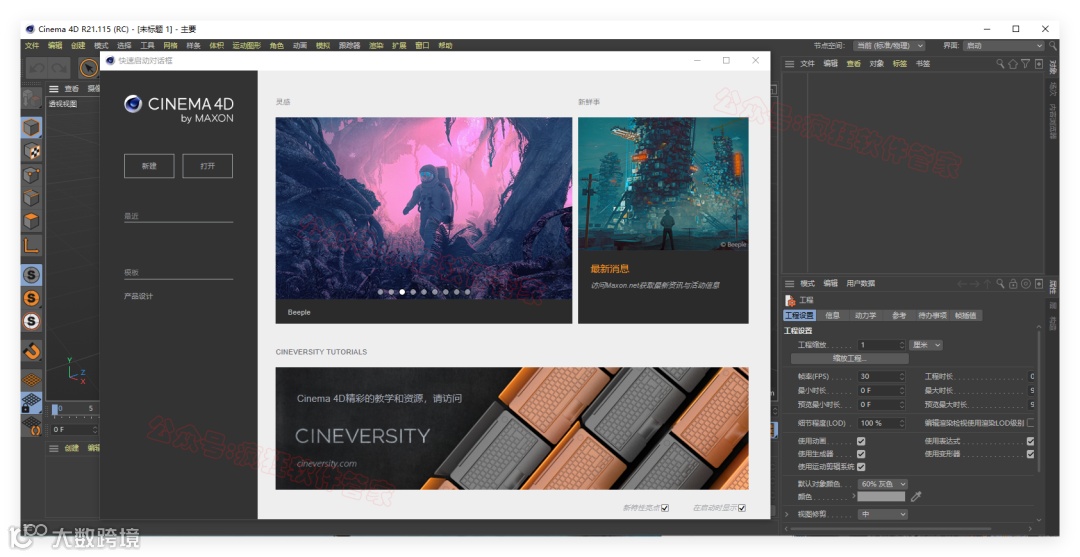Viewport: 1080px width, 557px height.
Task: Click the 细节程度(LOD) stepper arrows
Action: [x=901, y=423]
